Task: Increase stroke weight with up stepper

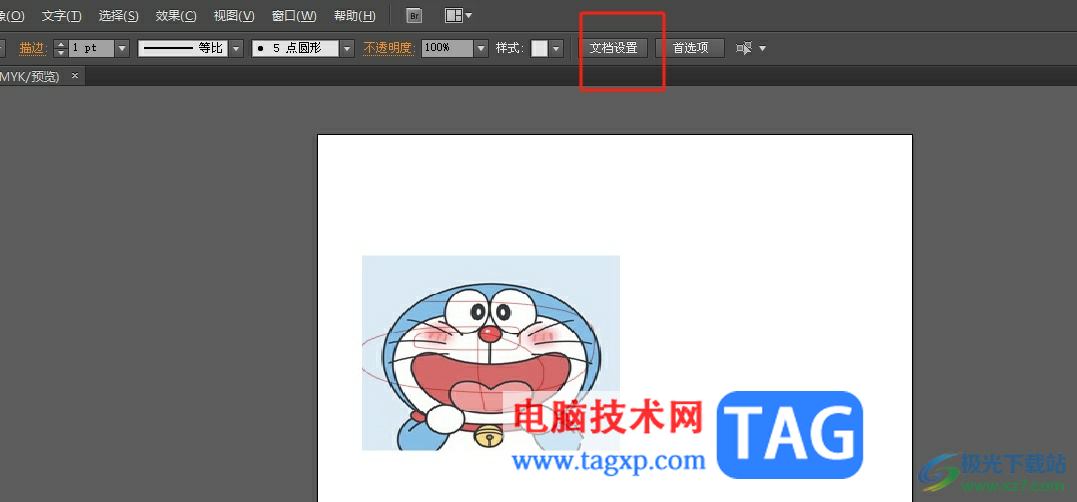Action: (x=60, y=44)
